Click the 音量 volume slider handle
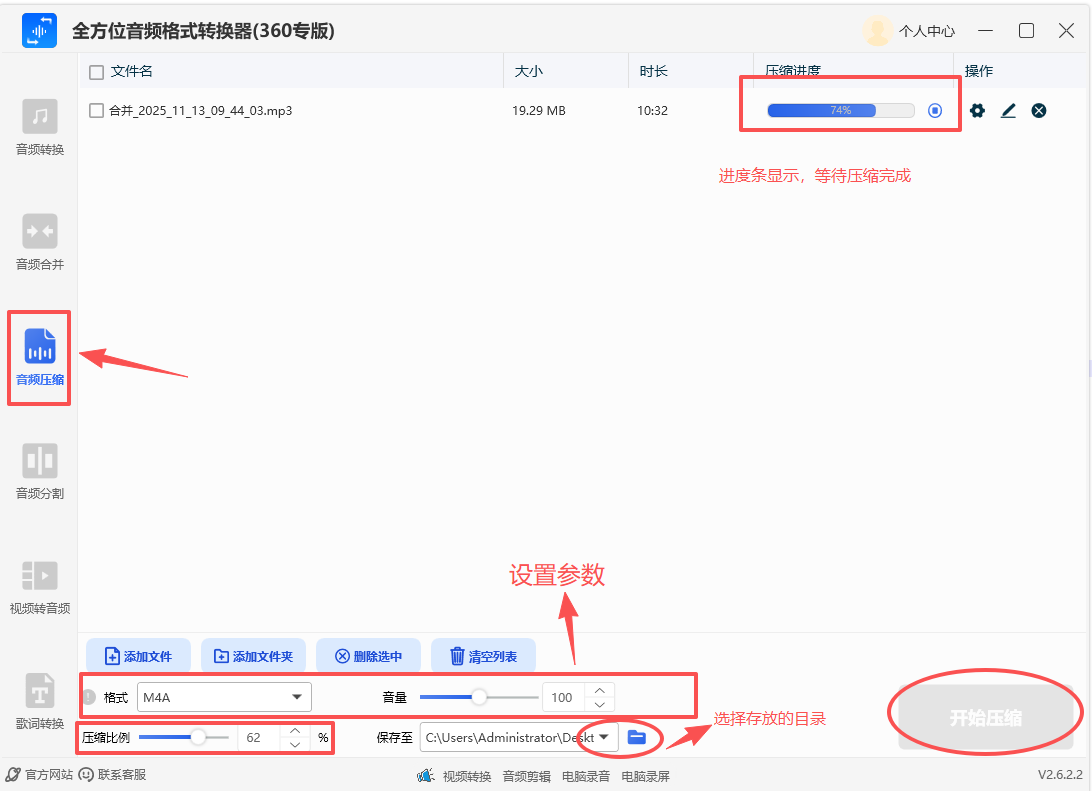The height and width of the screenshot is (791, 1092). [479, 697]
